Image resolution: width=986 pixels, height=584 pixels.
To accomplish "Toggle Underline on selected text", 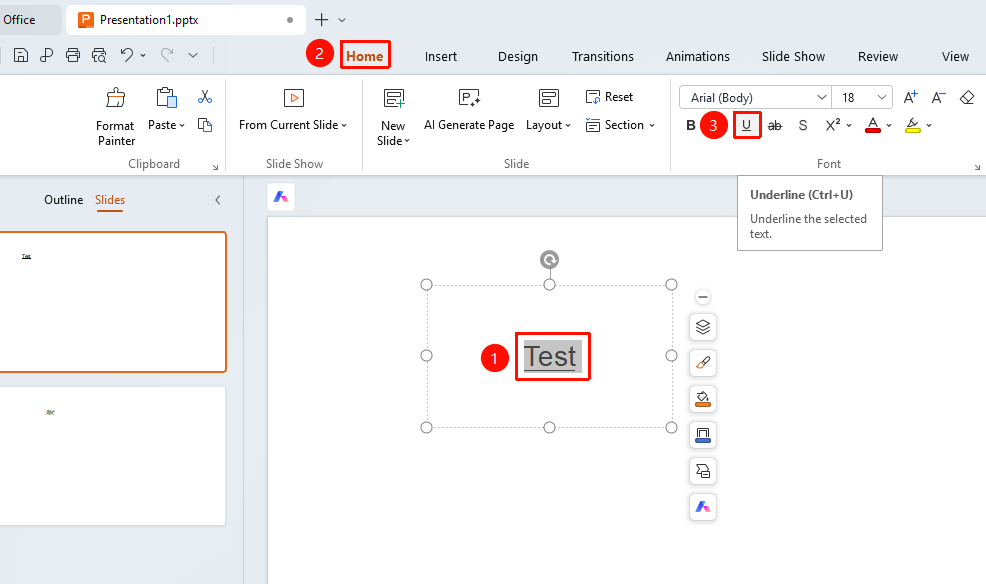I will (746, 125).
